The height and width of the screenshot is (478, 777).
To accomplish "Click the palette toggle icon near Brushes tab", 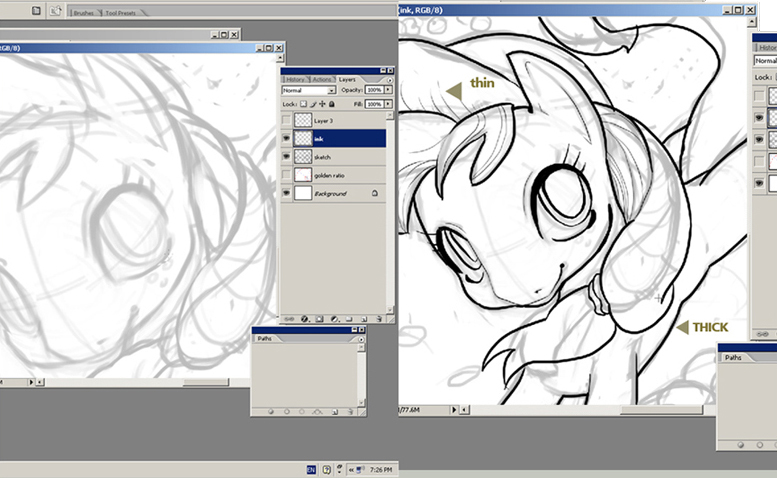I will click(x=56, y=10).
